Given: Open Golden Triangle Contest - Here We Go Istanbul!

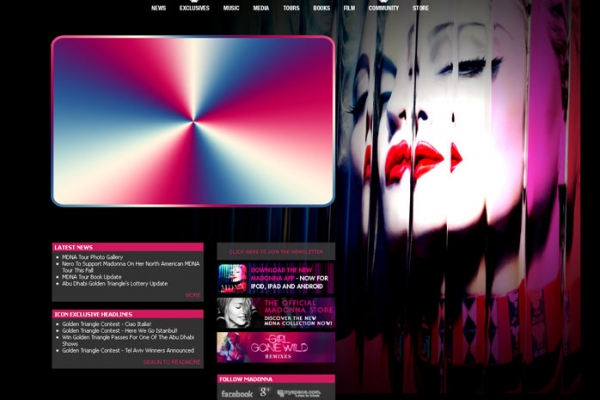Looking at the screenshot, I should [119, 330].
